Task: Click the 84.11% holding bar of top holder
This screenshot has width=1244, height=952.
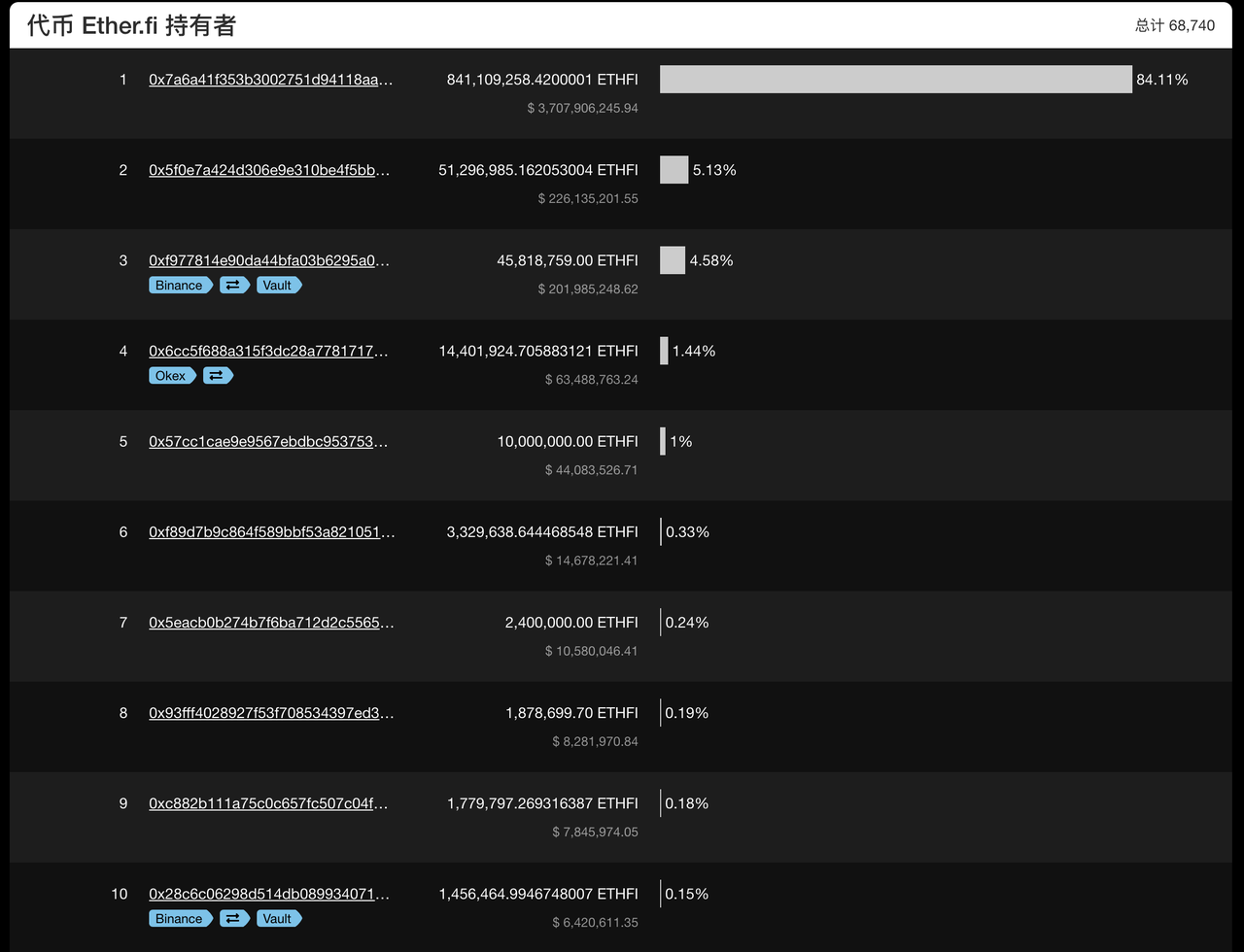Action: (x=894, y=79)
